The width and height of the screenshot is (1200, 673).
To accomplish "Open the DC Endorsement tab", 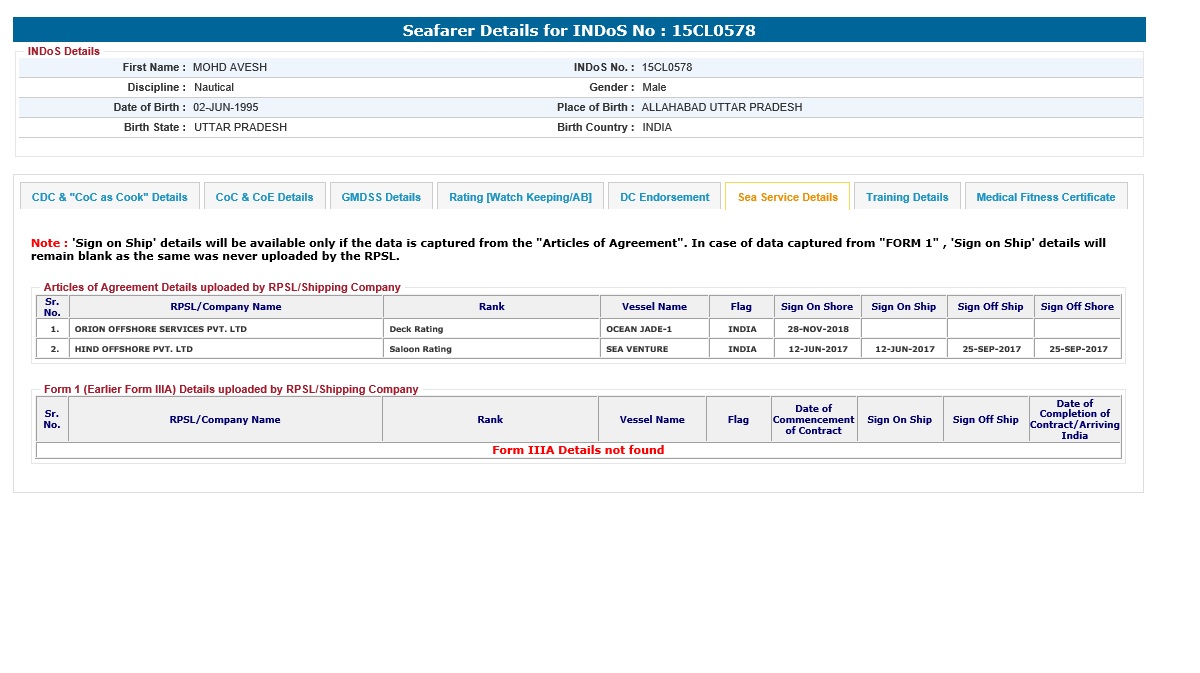I will pos(664,197).
